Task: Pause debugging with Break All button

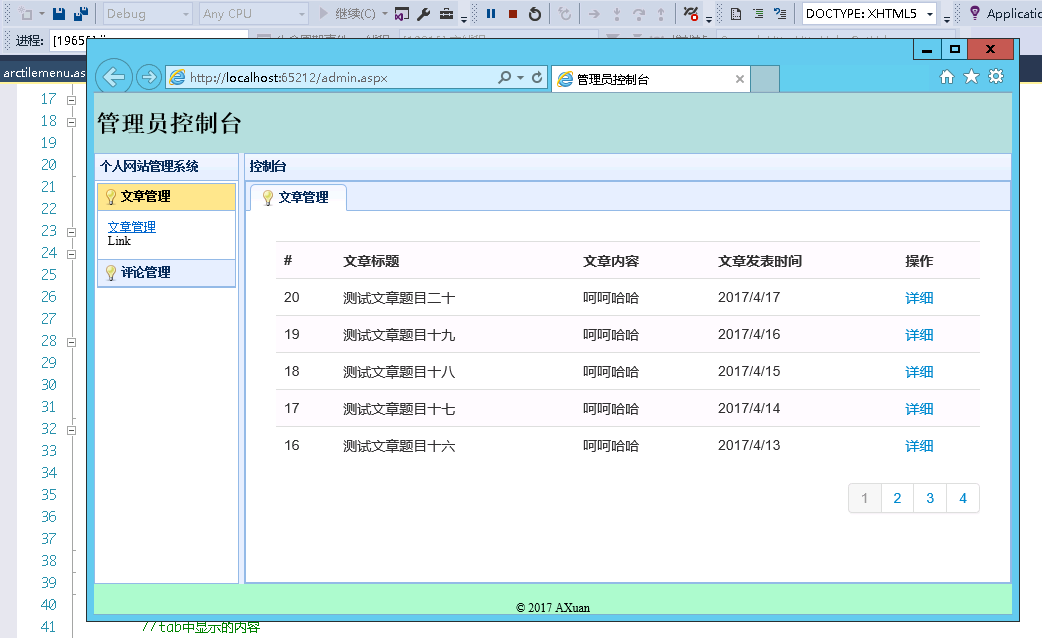Action: click(x=491, y=13)
